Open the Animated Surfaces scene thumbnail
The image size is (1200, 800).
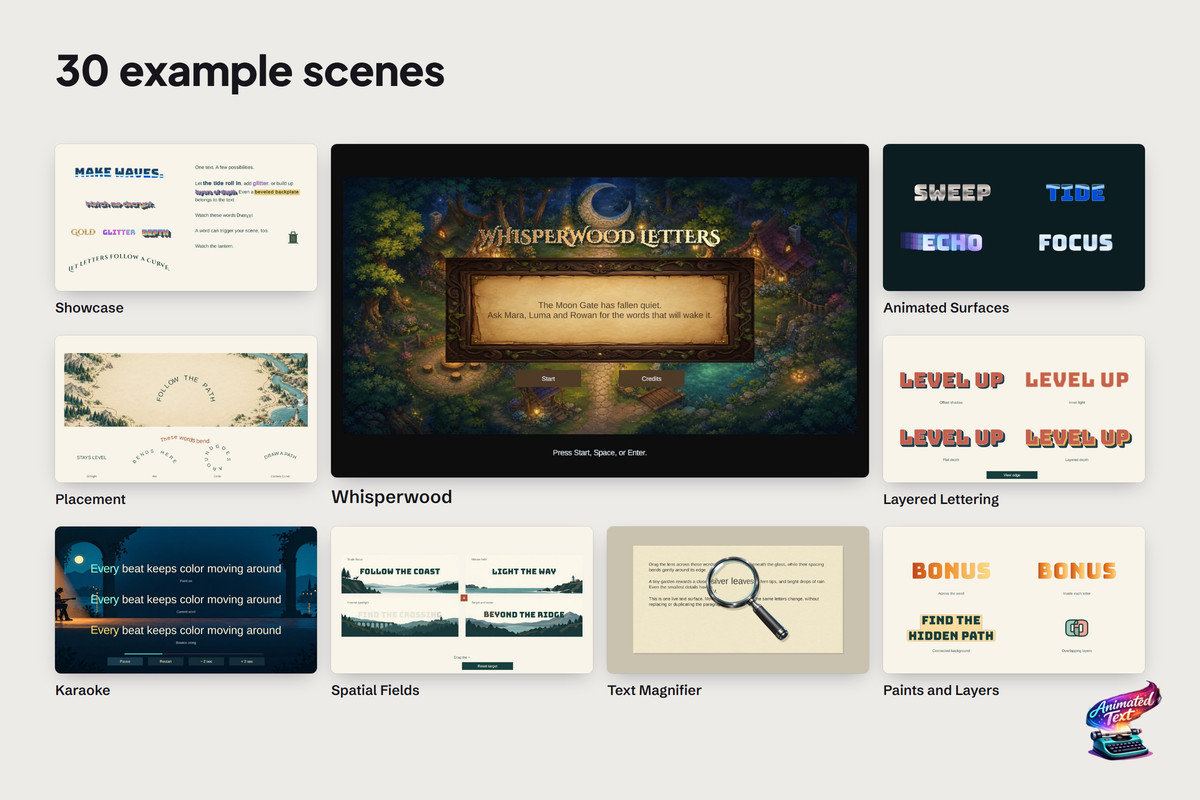[x=1014, y=217]
